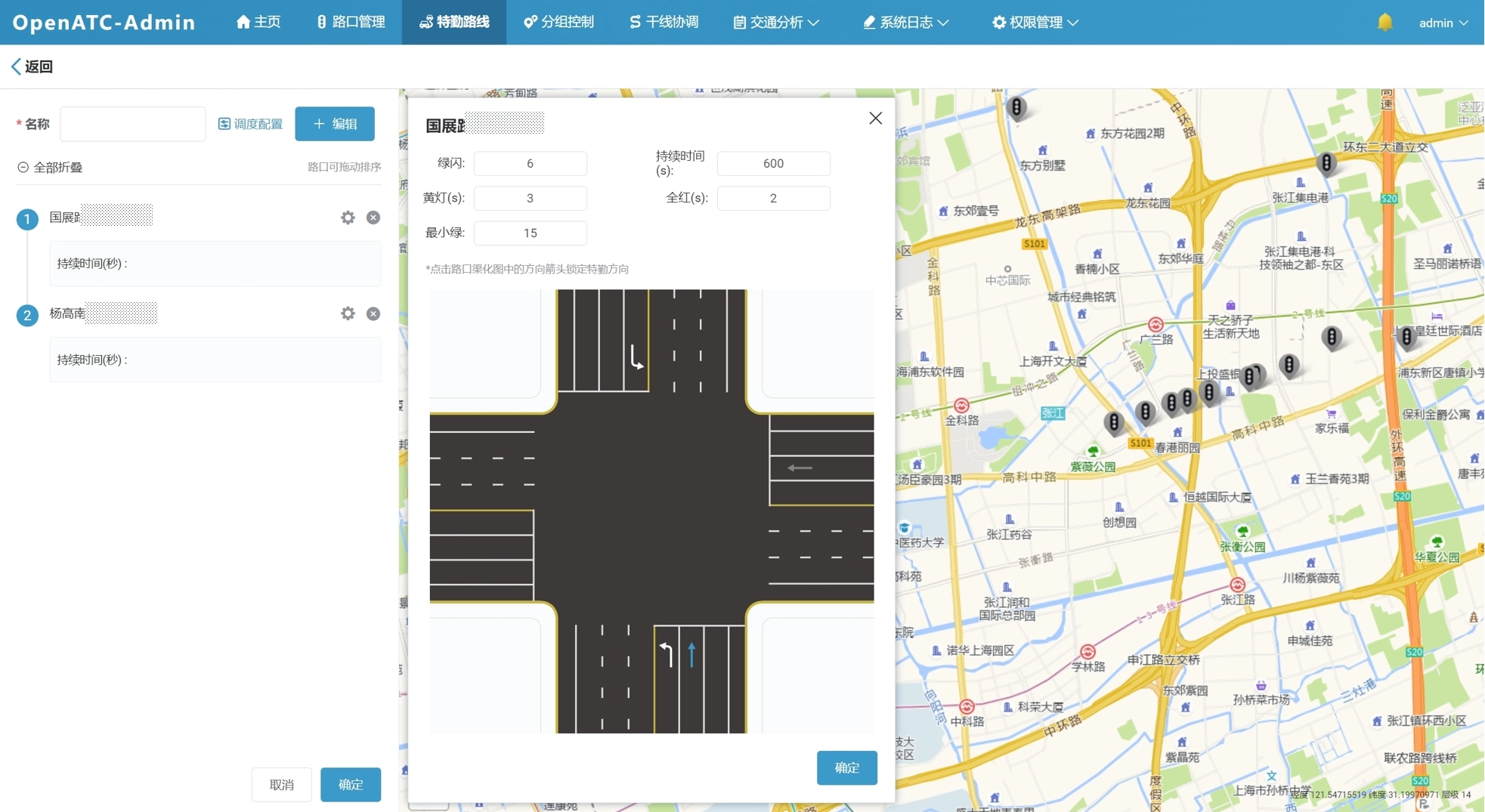Remove intersection 2 with its delete icon
Screen dimensions: 1485x812
[x=373, y=313]
